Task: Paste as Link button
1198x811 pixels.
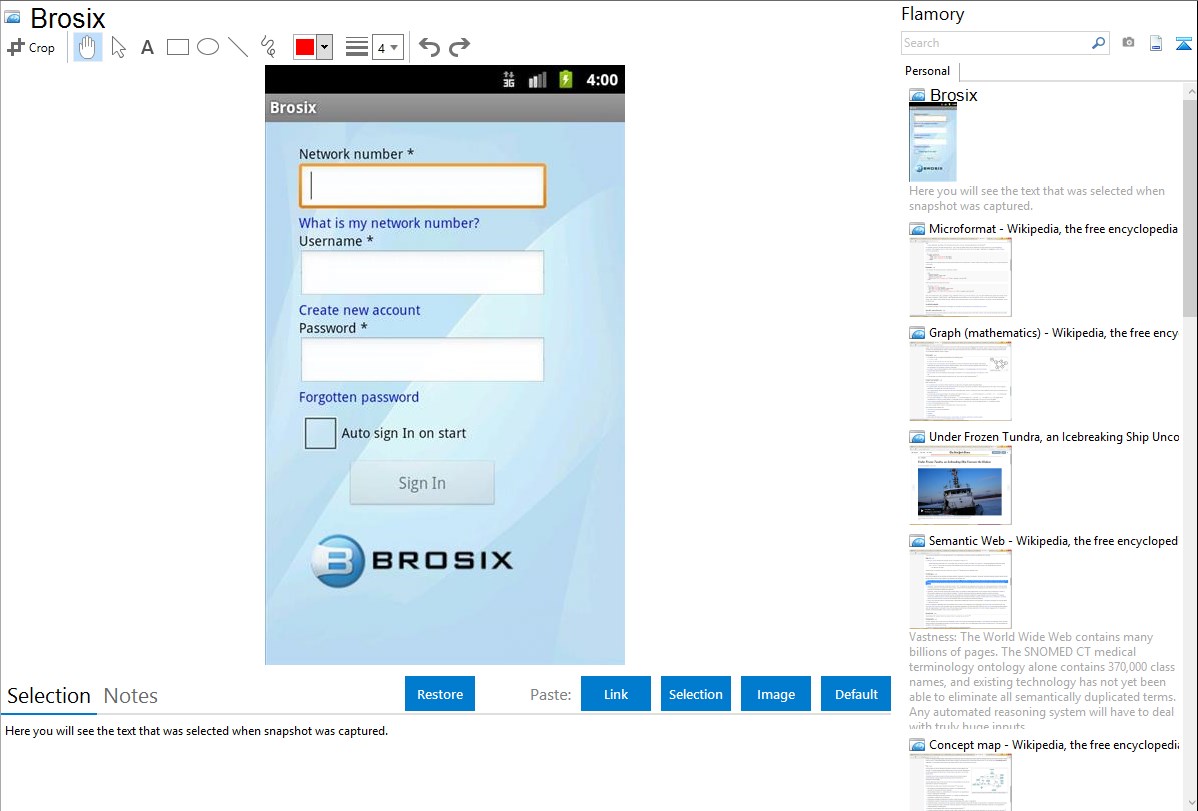Action: [616, 694]
